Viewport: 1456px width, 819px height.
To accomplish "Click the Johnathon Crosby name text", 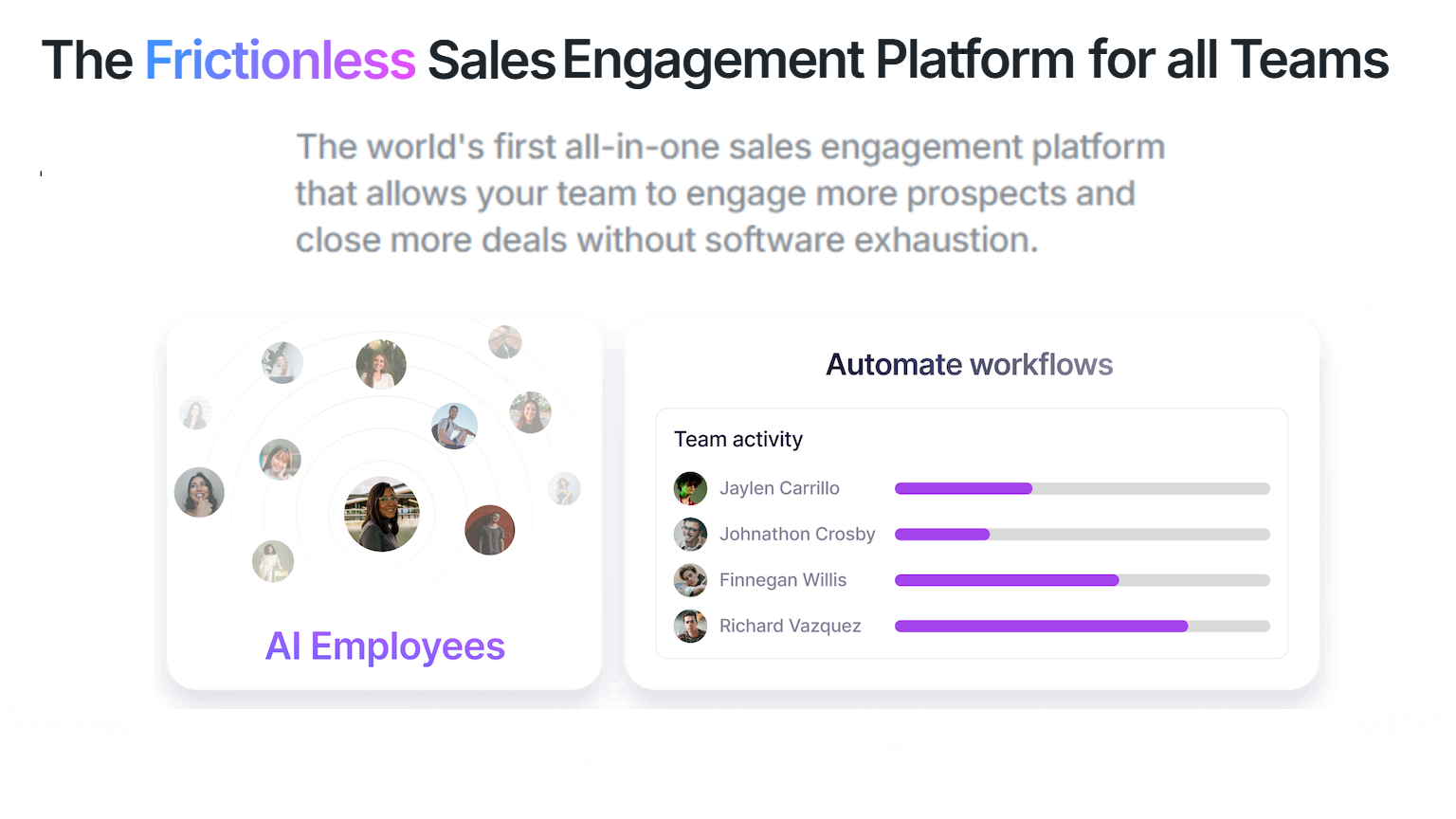I will tap(797, 535).
